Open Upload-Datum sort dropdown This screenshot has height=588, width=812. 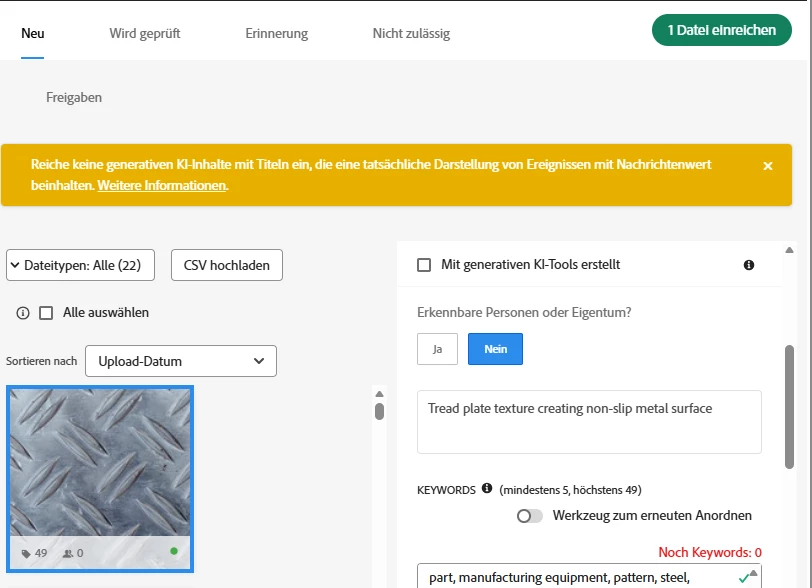(x=181, y=361)
